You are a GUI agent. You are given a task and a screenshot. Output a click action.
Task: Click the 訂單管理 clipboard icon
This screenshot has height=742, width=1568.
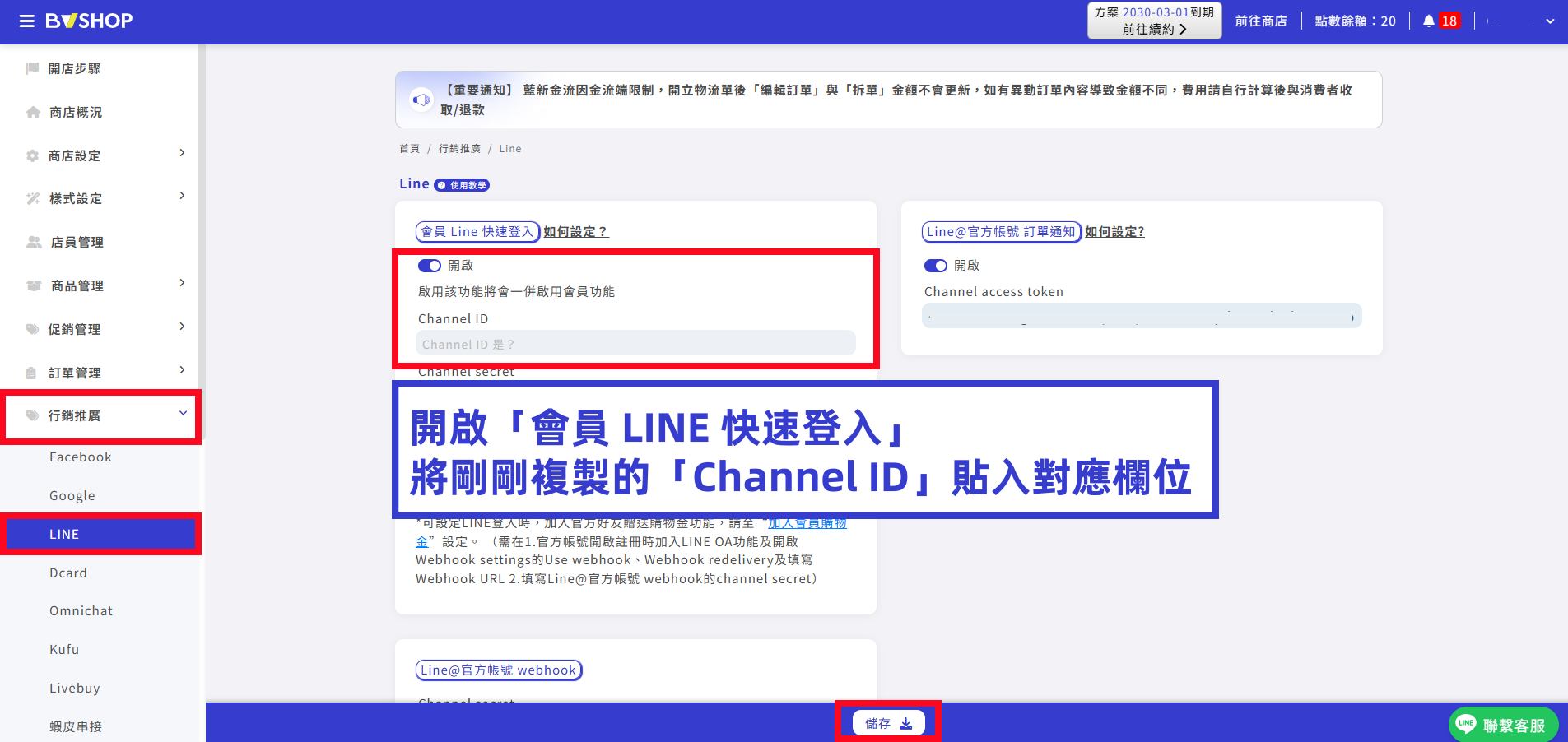click(x=31, y=373)
